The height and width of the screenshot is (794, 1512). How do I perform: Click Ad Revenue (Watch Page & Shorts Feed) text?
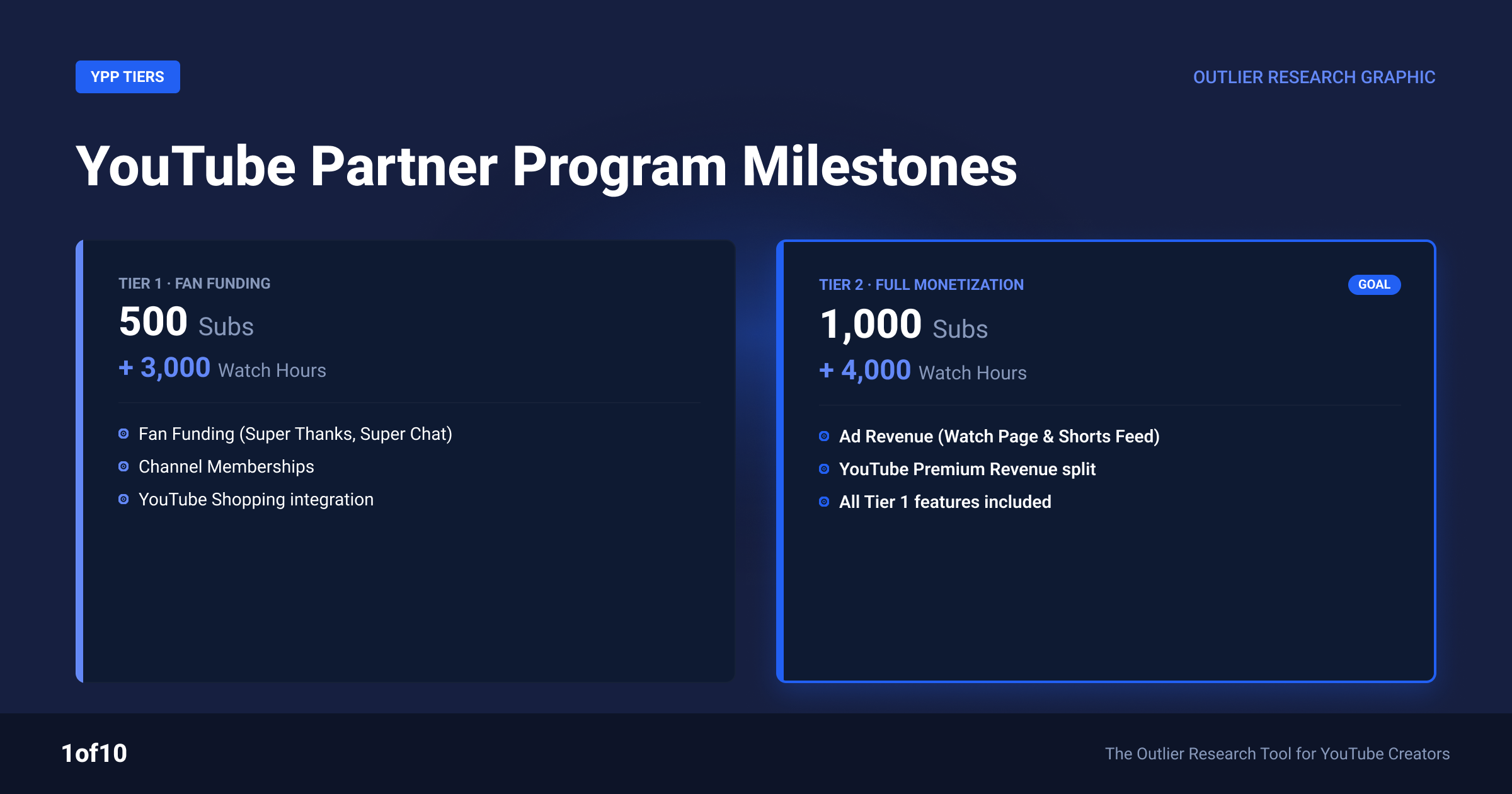tap(999, 437)
